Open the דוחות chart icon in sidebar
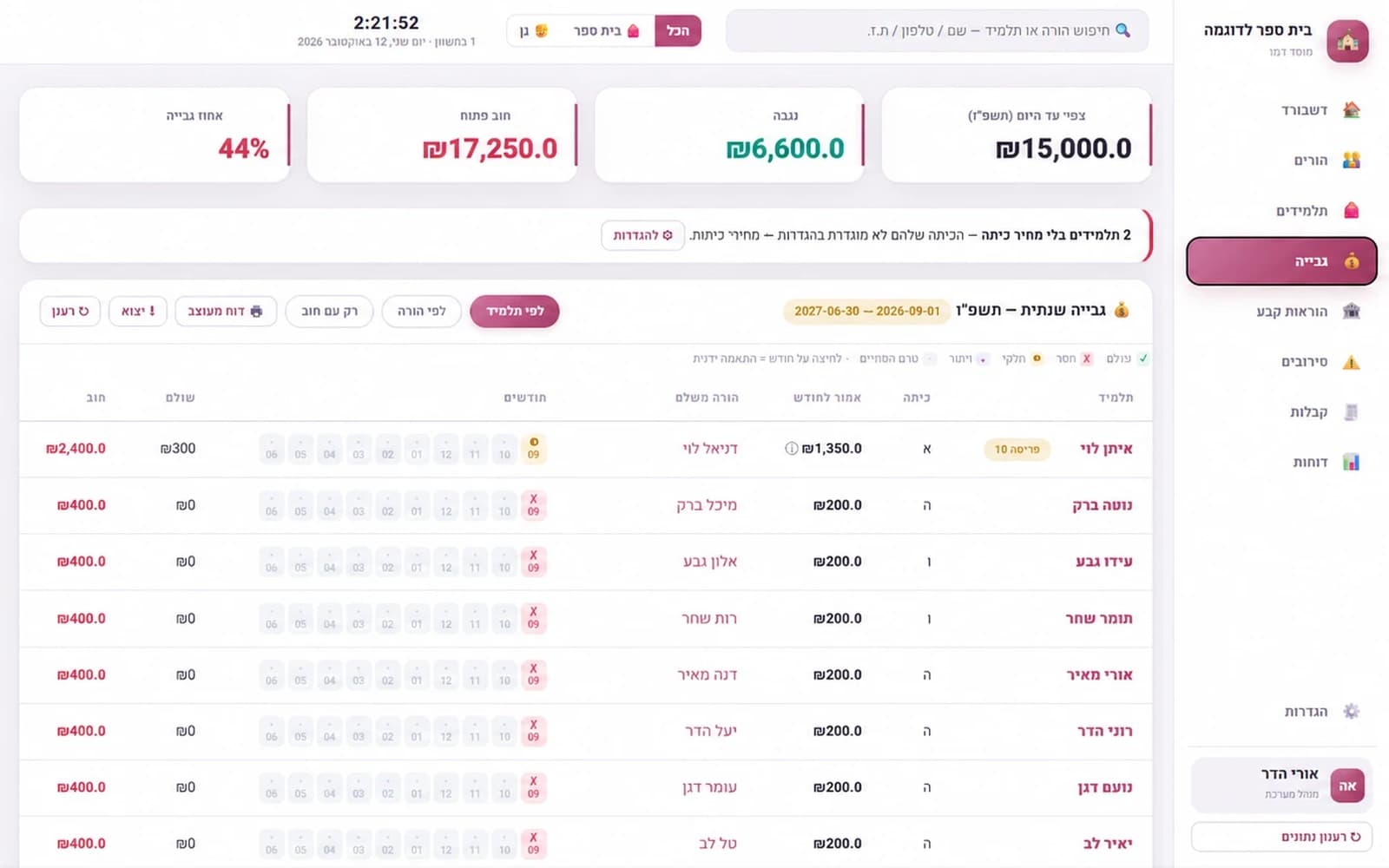 [1351, 463]
